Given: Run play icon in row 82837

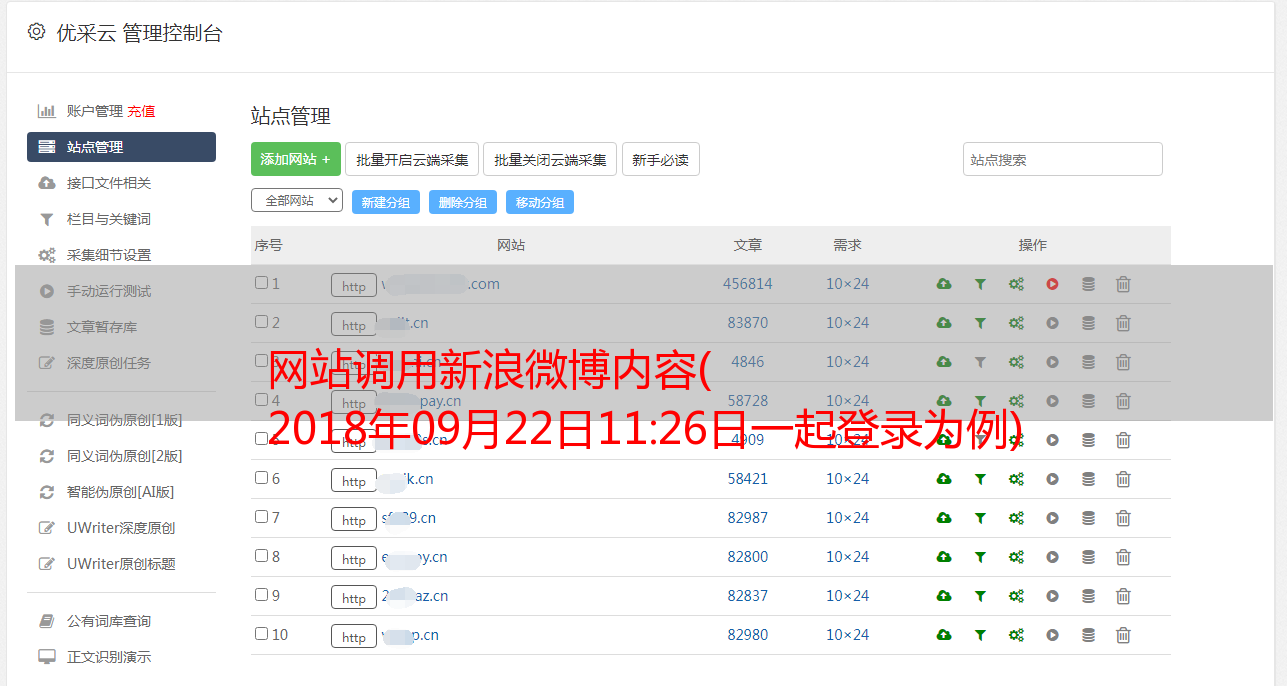Looking at the screenshot, I should [x=1052, y=596].
